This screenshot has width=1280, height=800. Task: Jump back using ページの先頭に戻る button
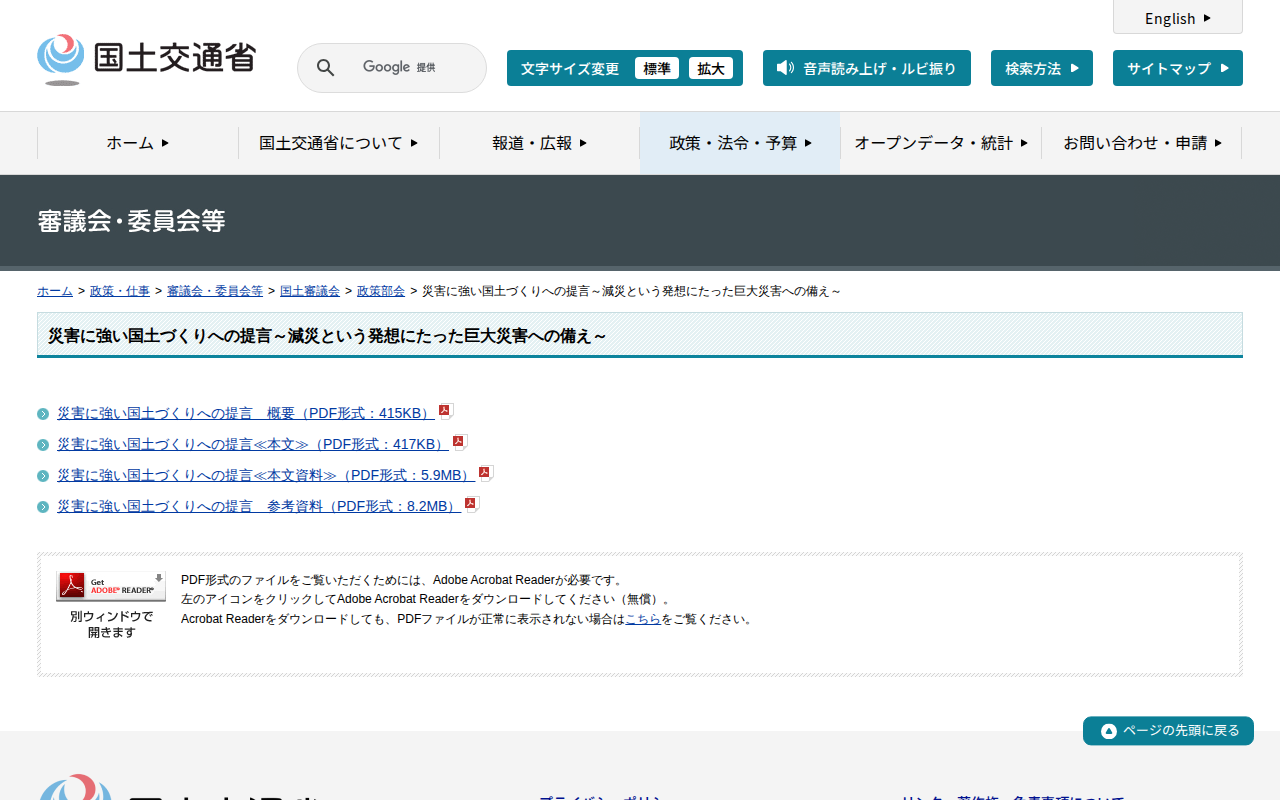[1168, 731]
